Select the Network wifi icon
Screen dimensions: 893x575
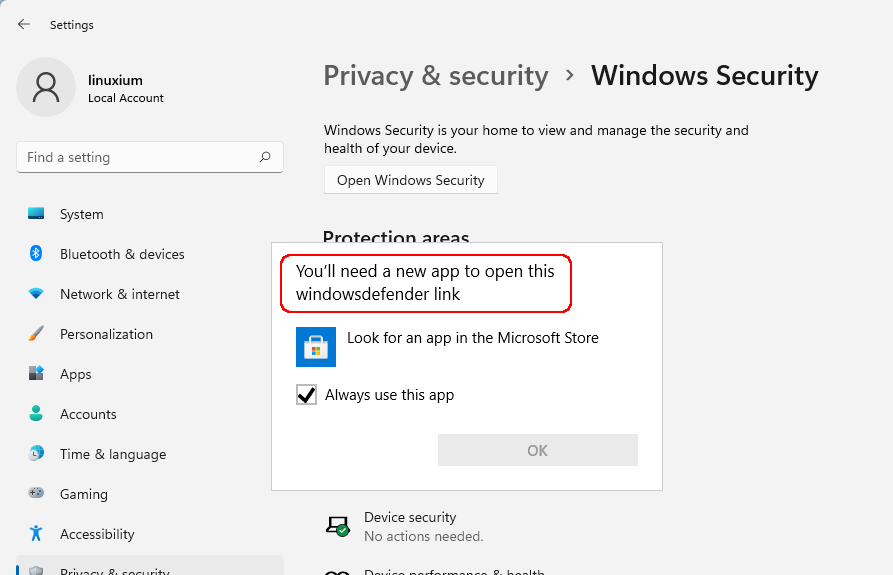36,294
